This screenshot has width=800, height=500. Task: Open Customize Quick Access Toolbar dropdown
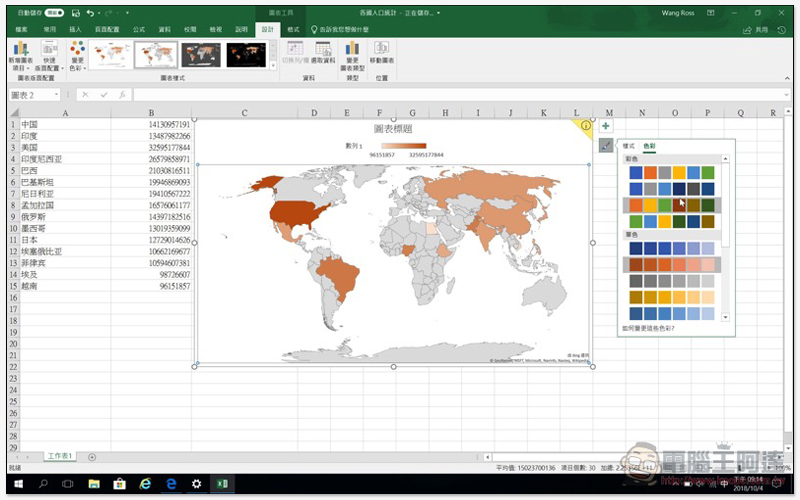coord(127,13)
